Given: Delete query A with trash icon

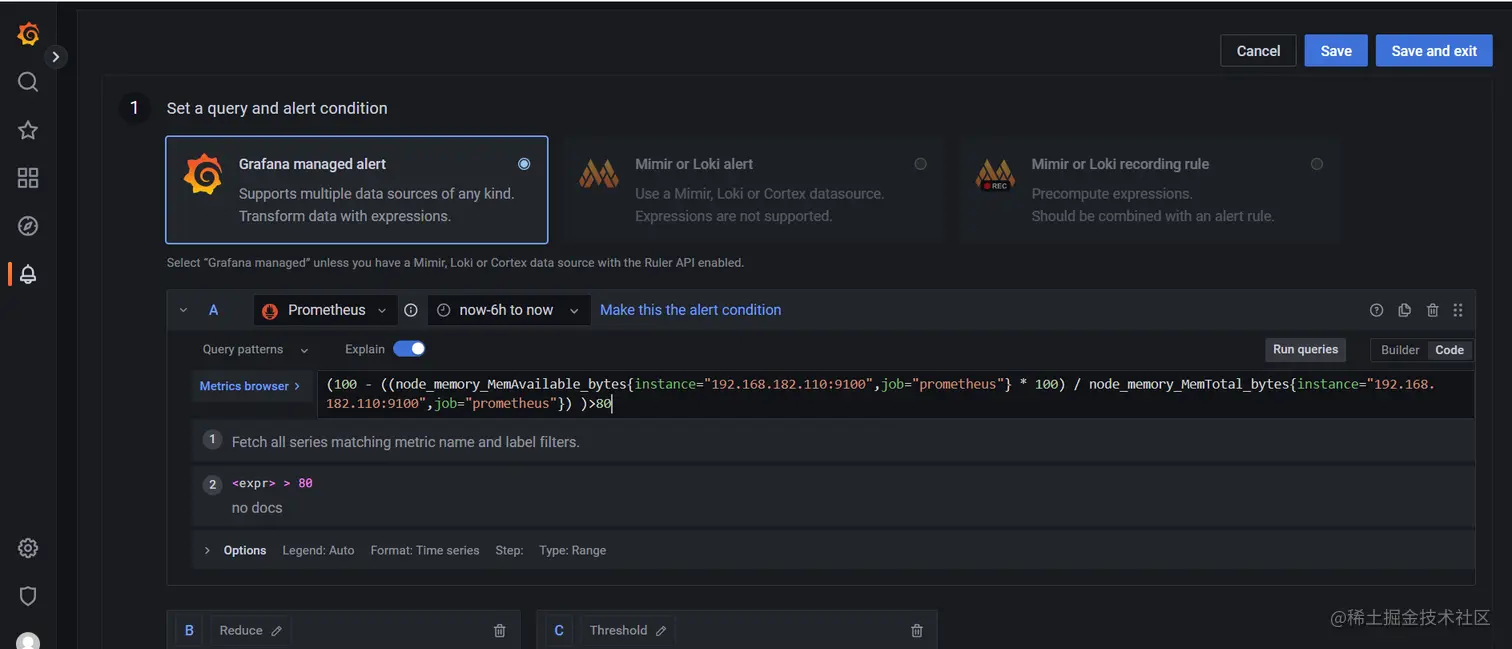Looking at the screenshot, I should tap(1432, 310).
